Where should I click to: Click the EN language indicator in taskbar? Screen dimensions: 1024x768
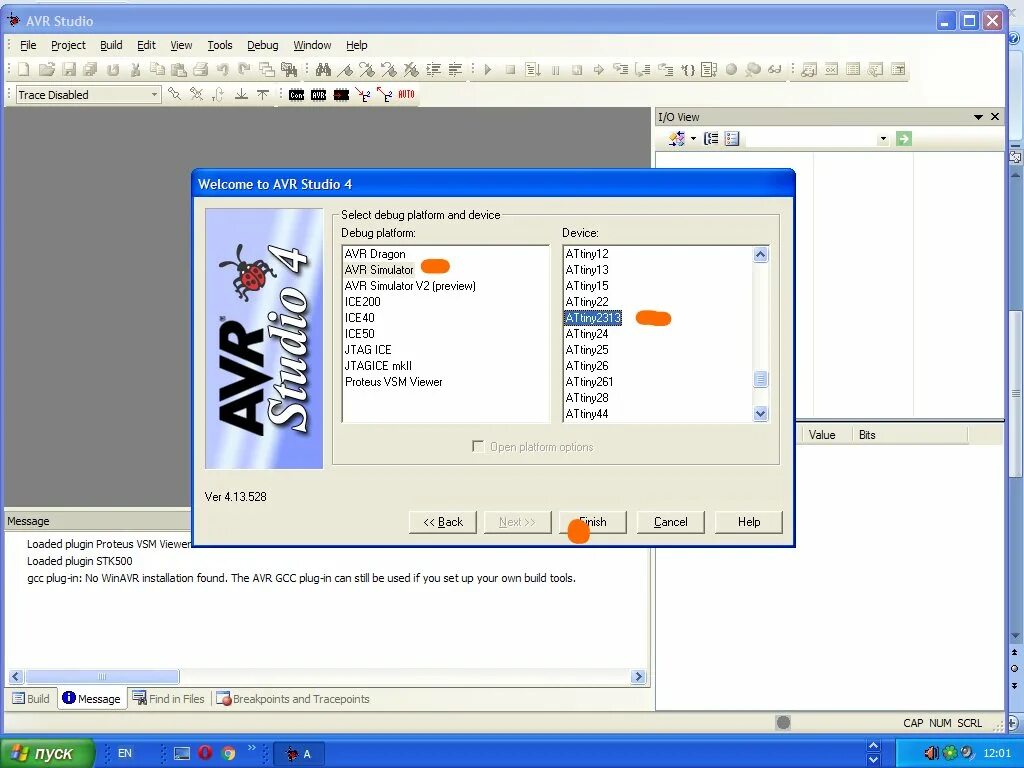[125, 753]
